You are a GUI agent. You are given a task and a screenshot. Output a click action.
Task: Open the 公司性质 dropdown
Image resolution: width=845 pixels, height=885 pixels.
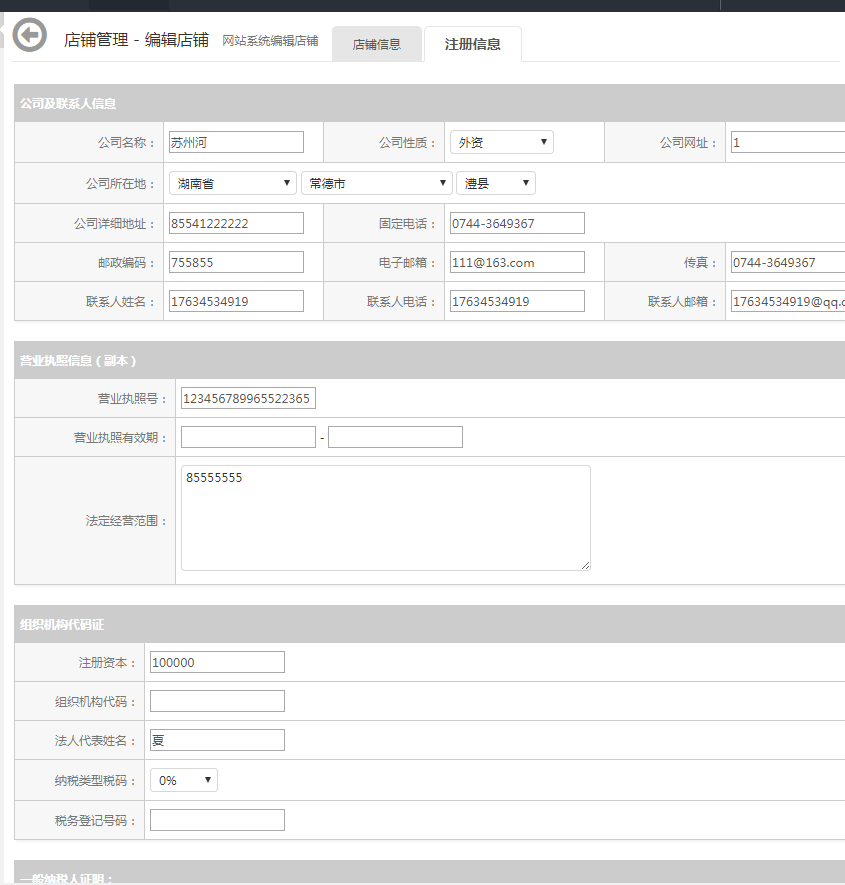[x=501, y=143]
